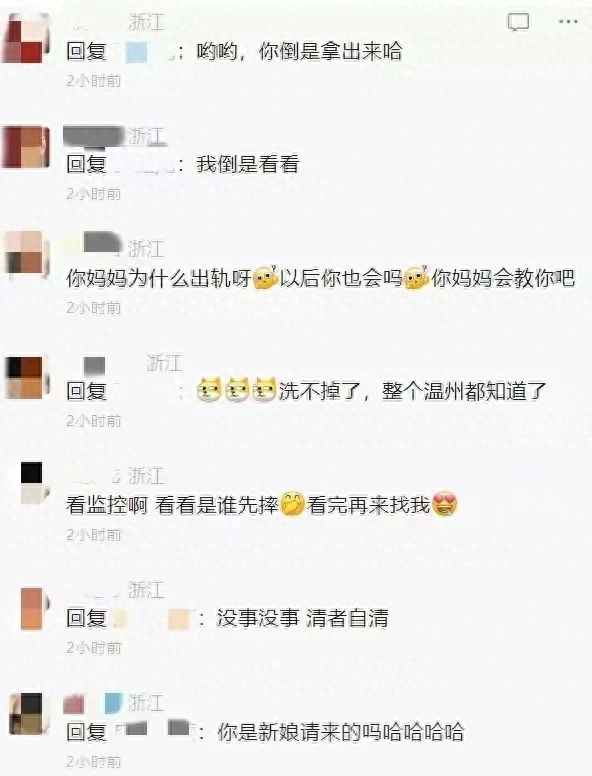The width and height of the screenshot is (592, 776).
Task: Select the comment text 哟哟，你倒是拿出来哈
Action: 299,51
